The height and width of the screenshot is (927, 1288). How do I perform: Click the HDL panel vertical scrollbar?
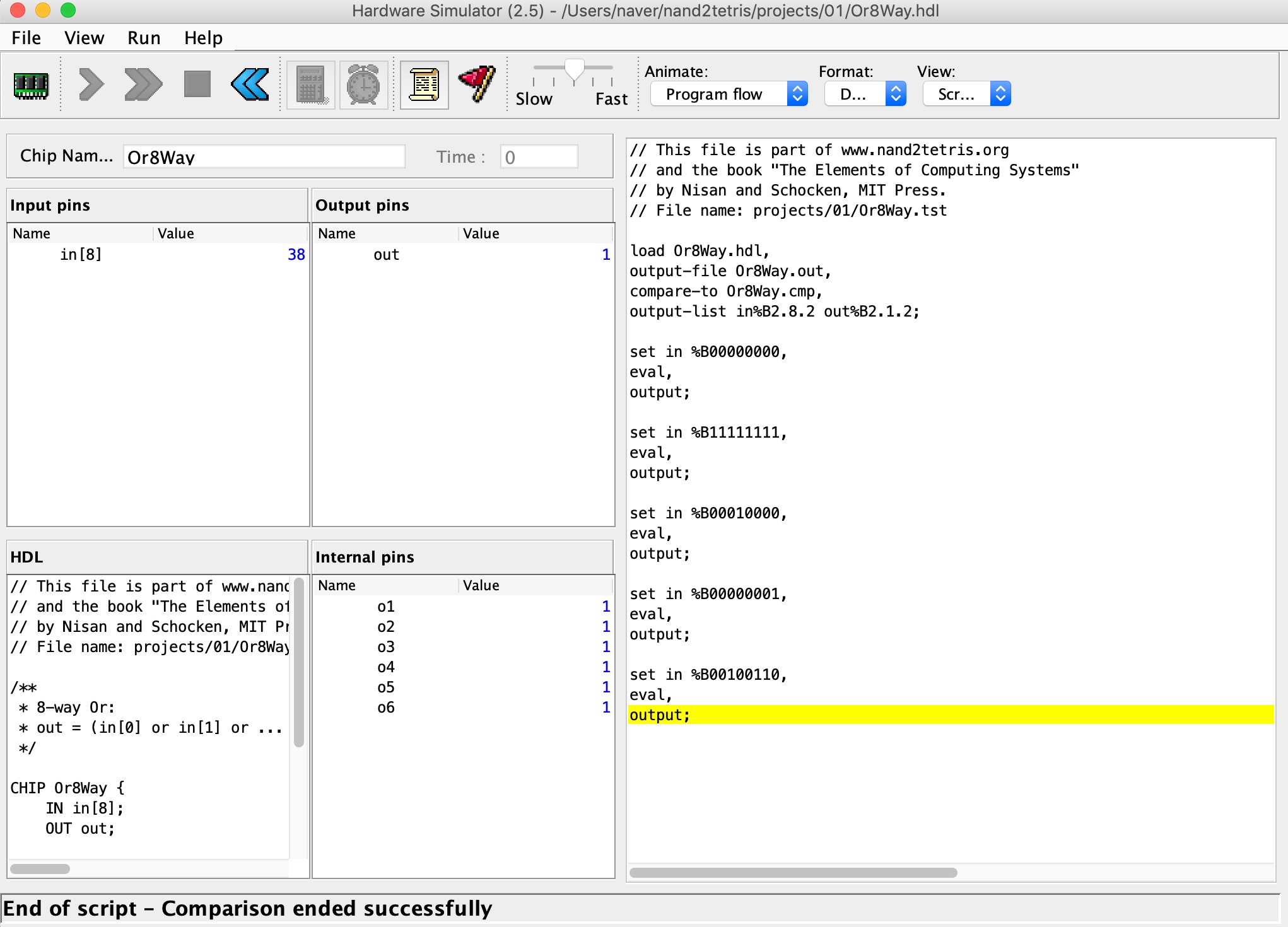(x=299, y=662)
